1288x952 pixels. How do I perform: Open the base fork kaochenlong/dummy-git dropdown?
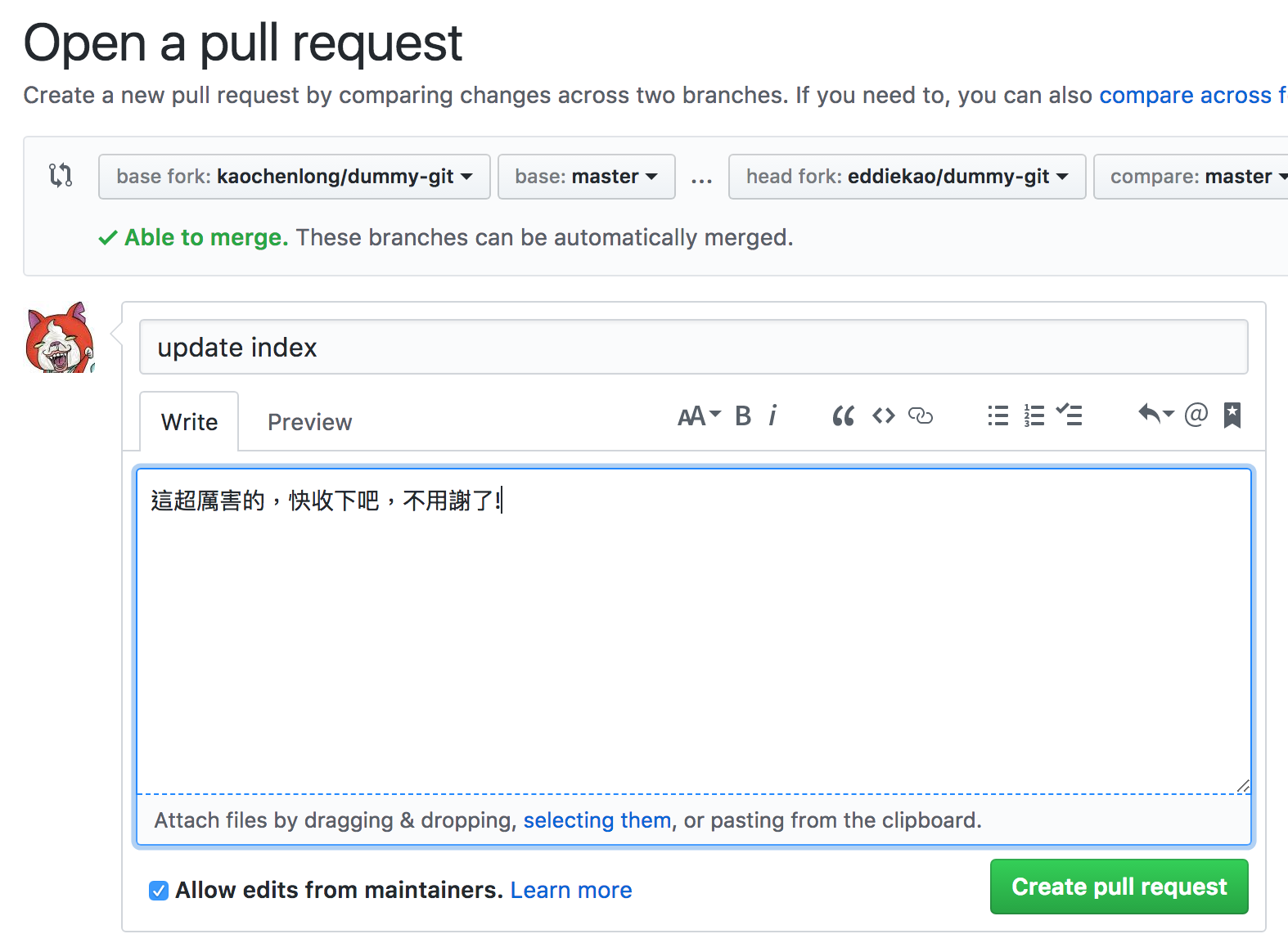(294, 177)
